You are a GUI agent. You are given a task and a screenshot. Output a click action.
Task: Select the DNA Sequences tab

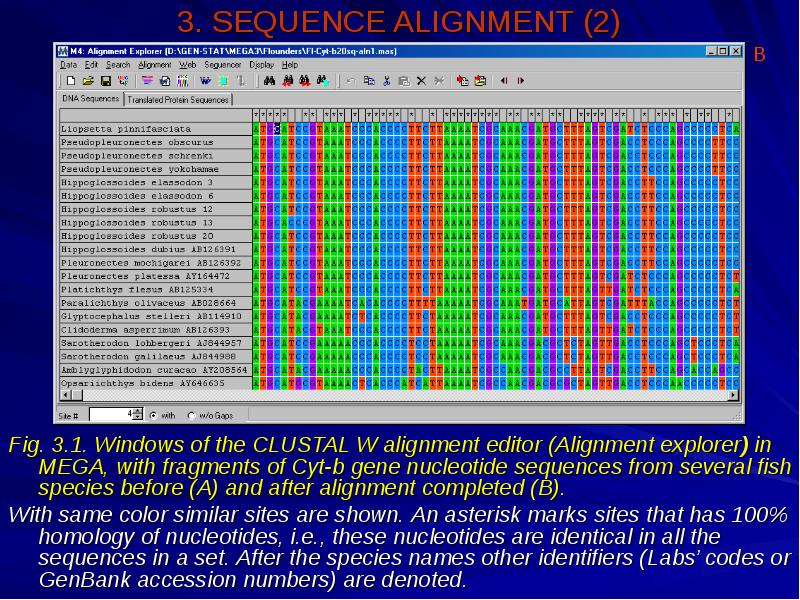[90, 99]
